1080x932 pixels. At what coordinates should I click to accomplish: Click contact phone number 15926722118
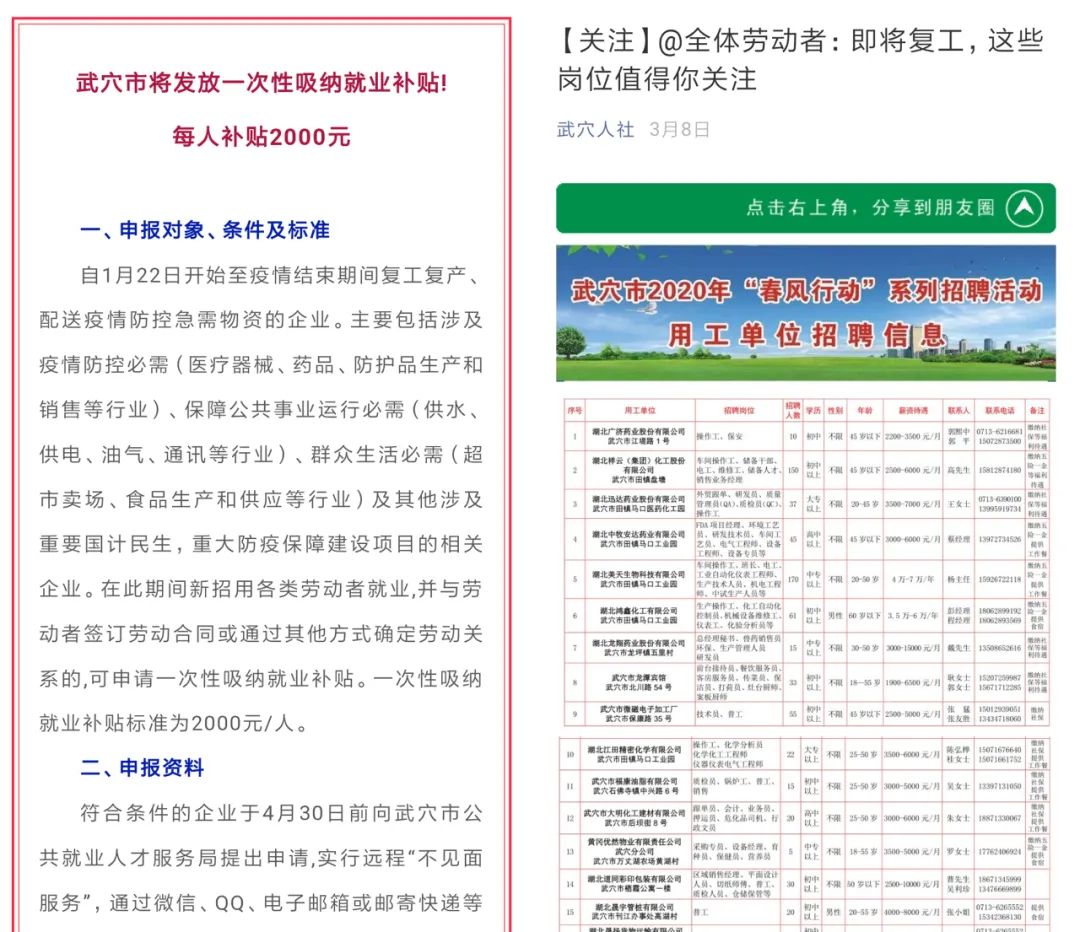pos(999,579)
